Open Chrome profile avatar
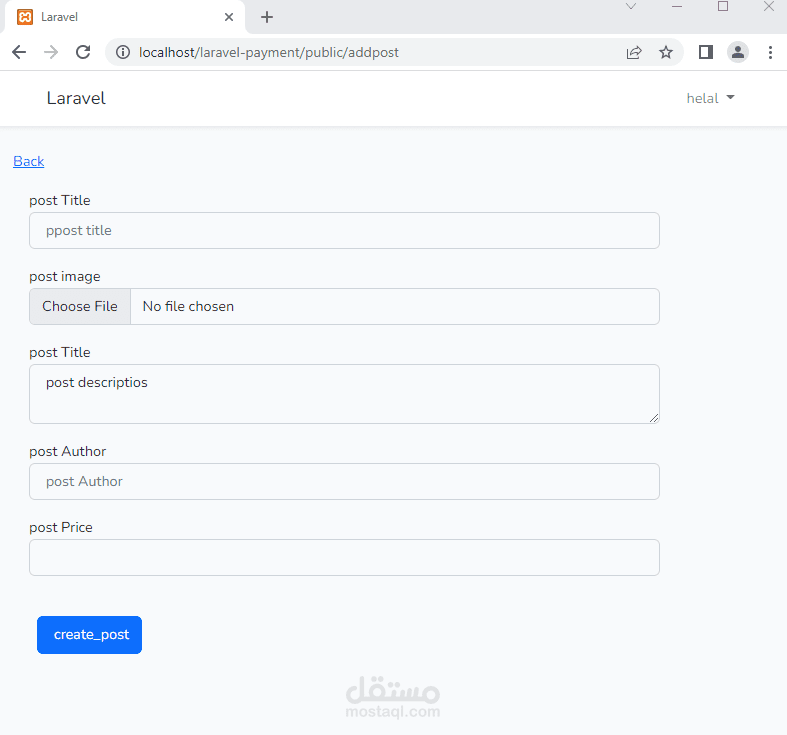Screen dimensions: 787x735 [x=738, y=52]
